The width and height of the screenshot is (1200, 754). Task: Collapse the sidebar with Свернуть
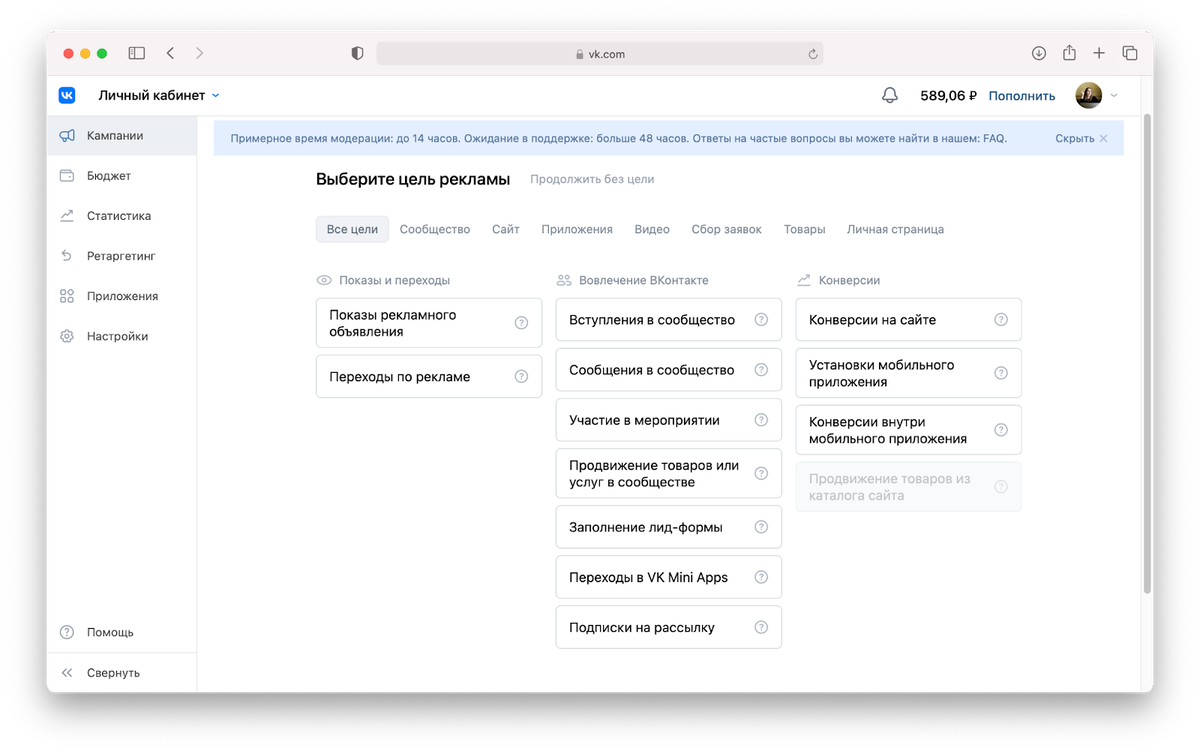coord(115,672)
